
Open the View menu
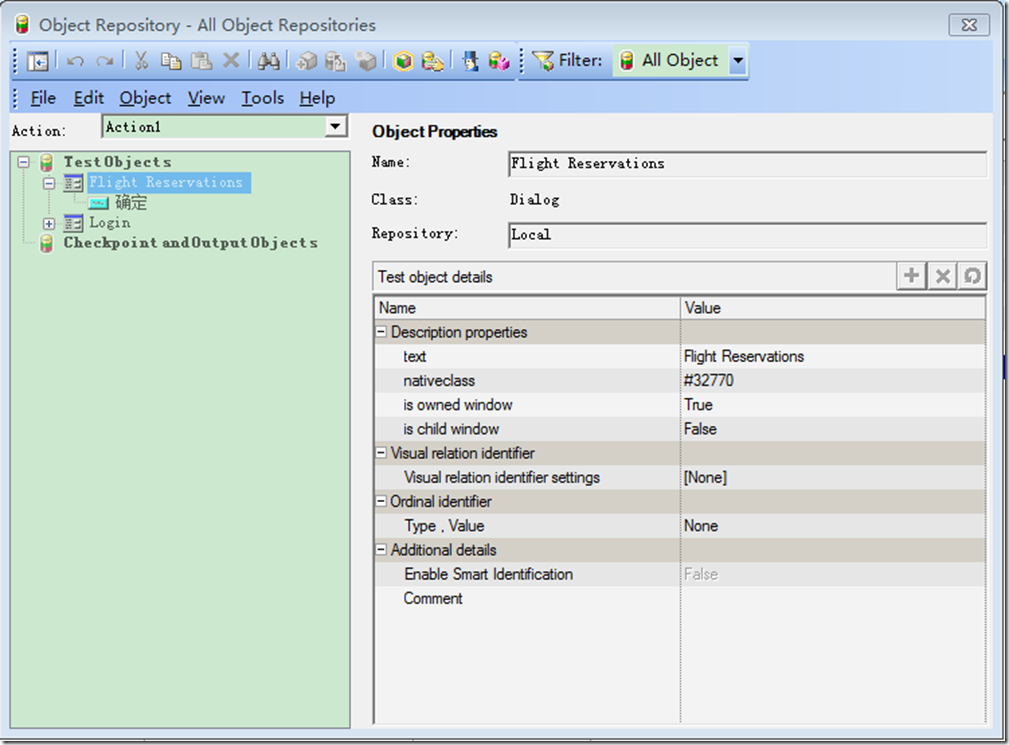pos(206,98)
